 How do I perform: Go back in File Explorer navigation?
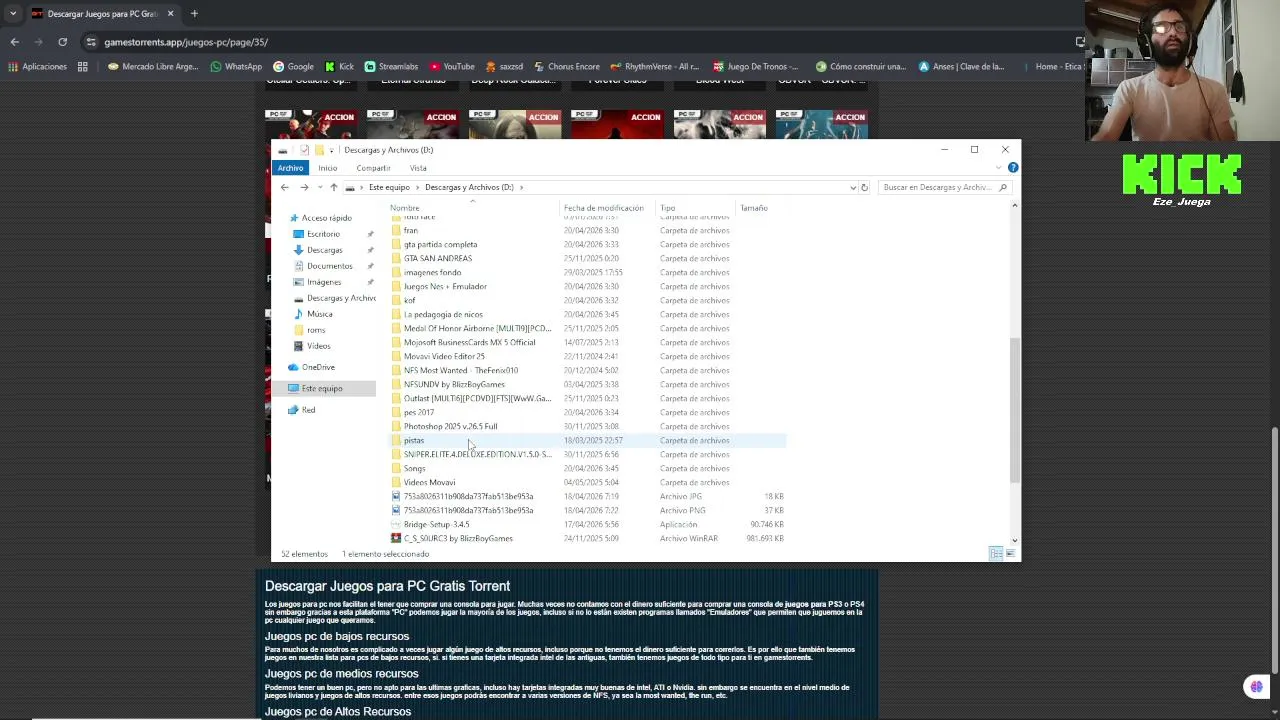click(x=285, y=187)
